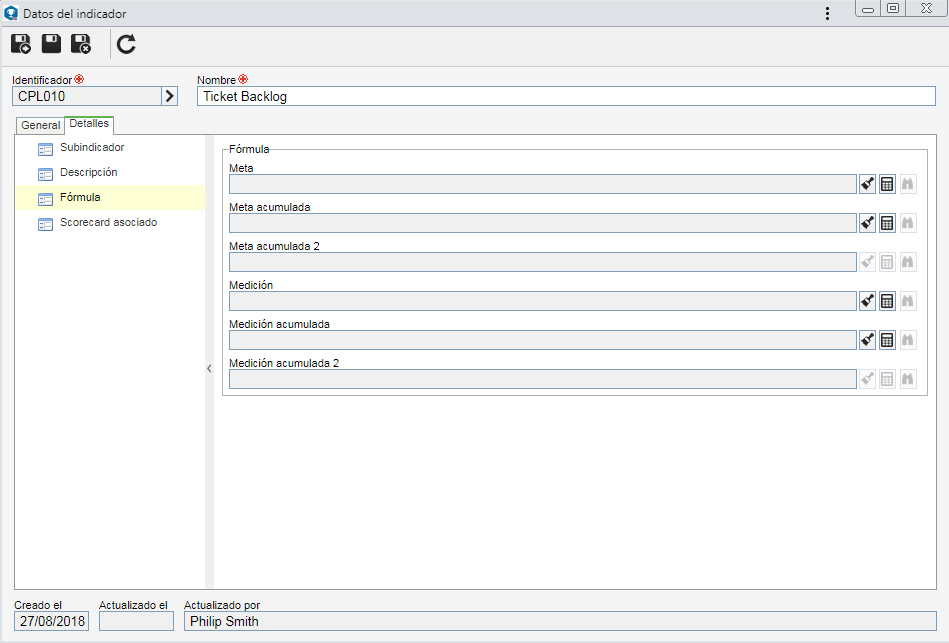Click eraser icon for Medición acumulada 2
This screenshot has height=643, width=949.
coord(867,379)
